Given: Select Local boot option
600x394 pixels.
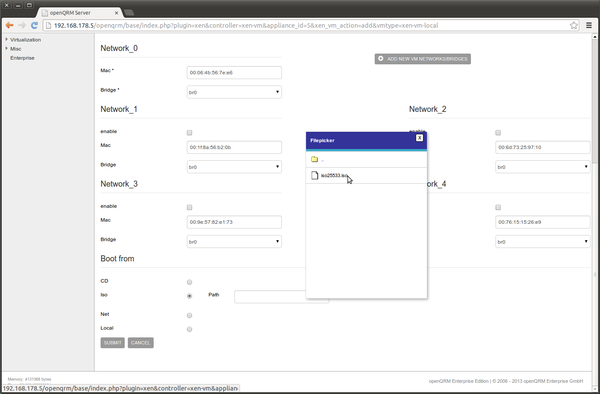Looking at the screenshot, I should point(189,329).
